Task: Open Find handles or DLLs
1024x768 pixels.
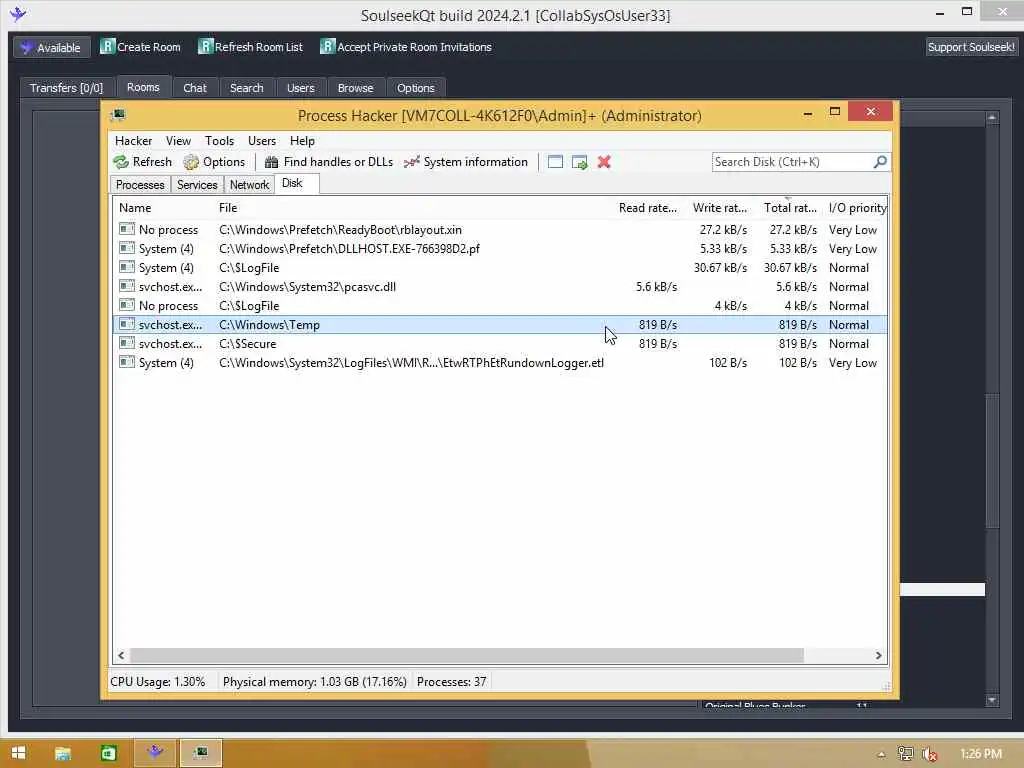Action: click(x=328, y=162)
